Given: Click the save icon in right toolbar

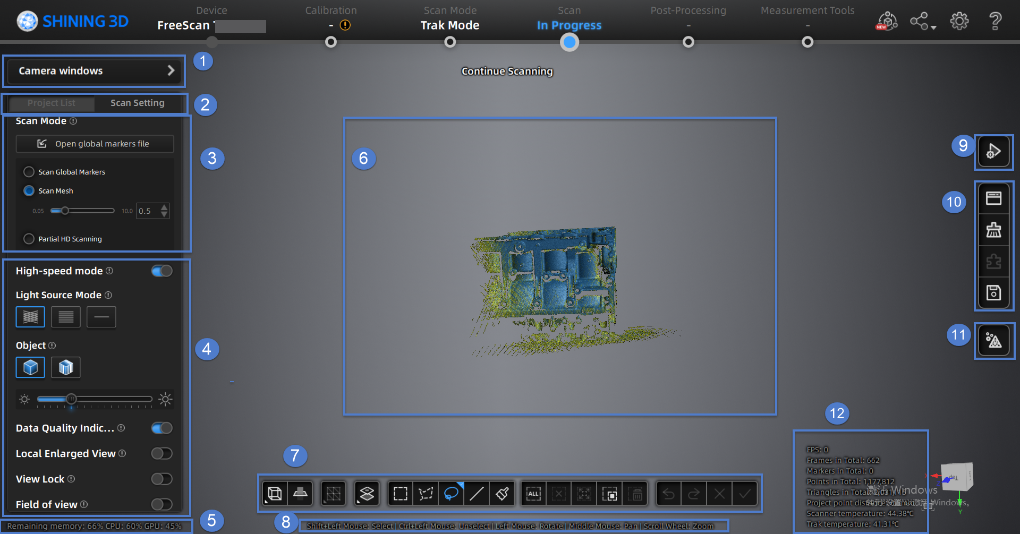Looking at the screenshot, I should pyautogui.click(x=994, y=293).
